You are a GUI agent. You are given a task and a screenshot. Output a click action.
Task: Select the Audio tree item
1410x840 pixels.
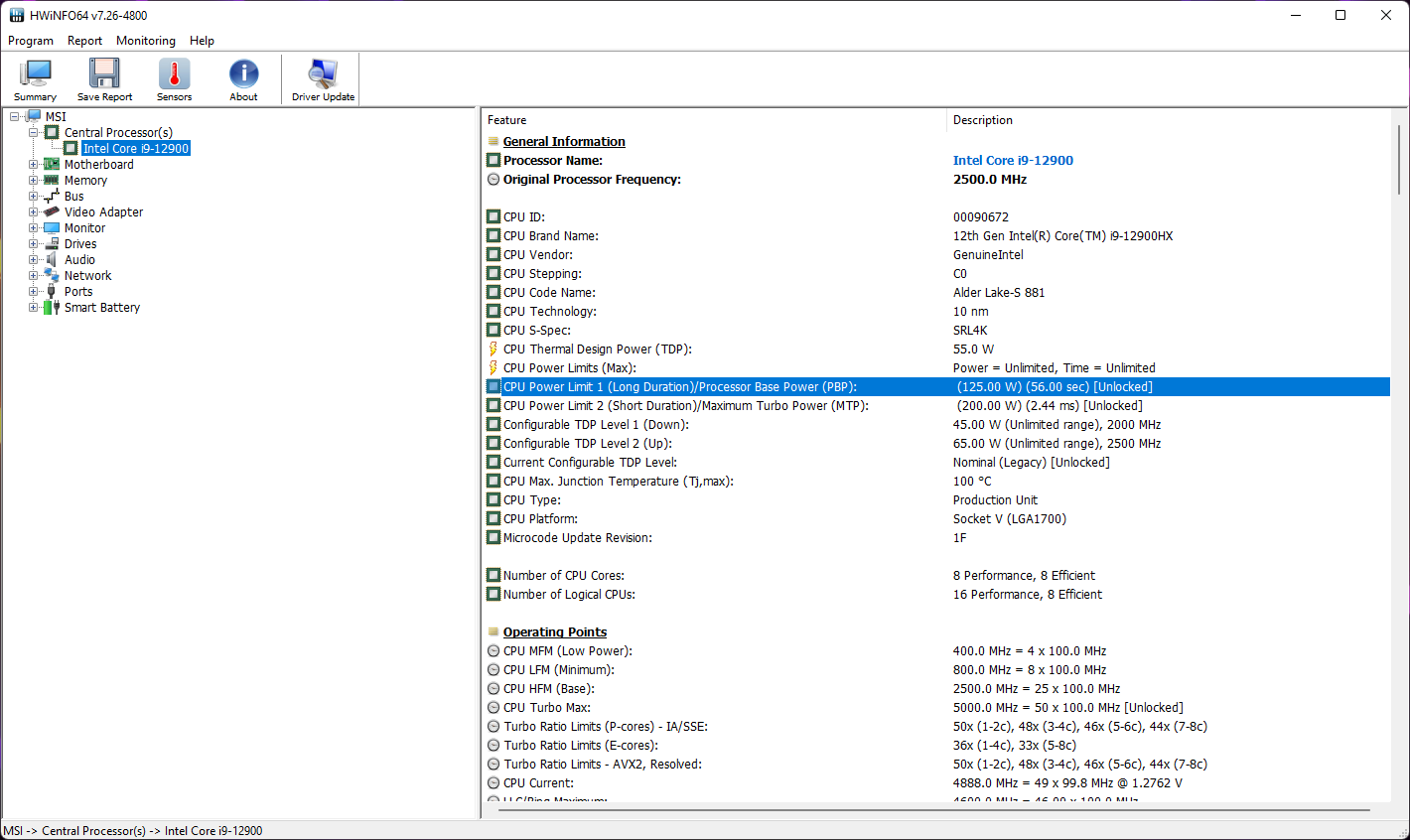point(79,260)
